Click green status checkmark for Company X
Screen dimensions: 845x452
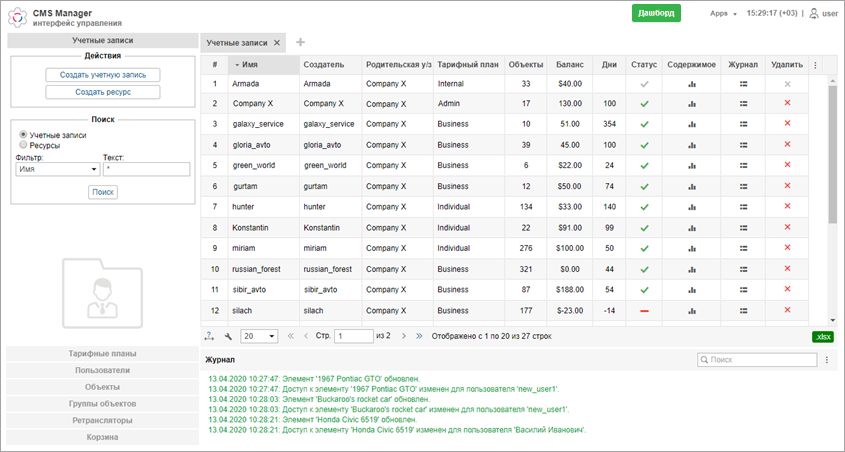[x=644, y=104]
